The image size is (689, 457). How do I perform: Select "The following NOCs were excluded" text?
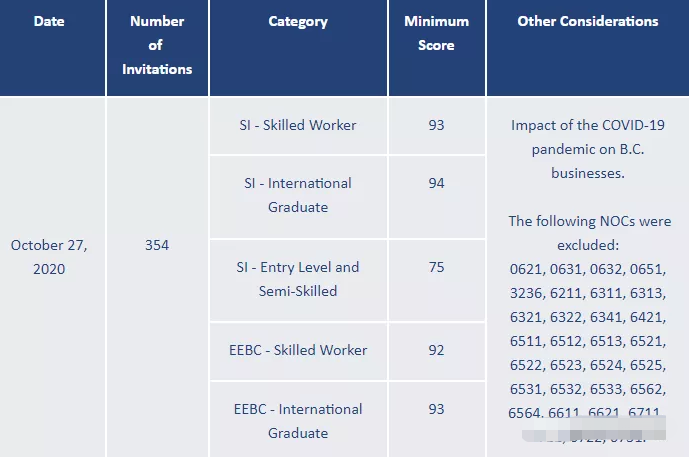(x=588, y=232)
